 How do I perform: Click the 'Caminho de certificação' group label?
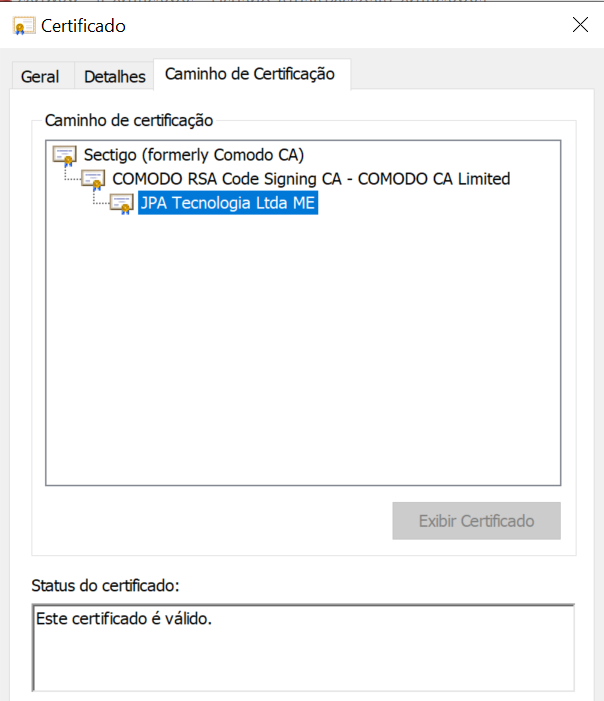(129, 121)
